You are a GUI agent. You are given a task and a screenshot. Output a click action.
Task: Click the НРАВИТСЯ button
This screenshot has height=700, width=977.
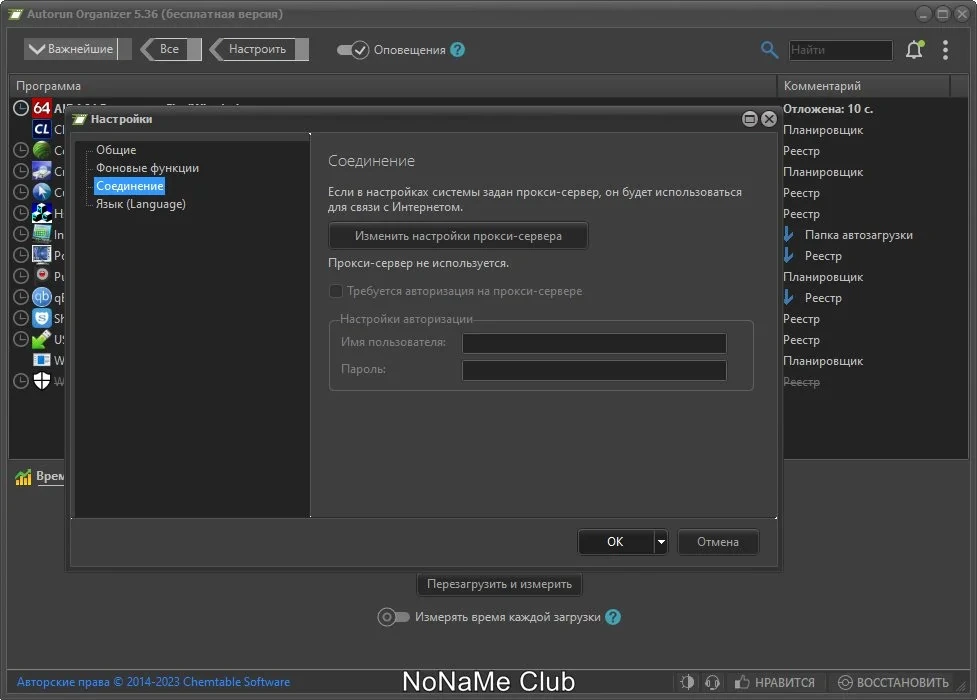tap(775, 683)
